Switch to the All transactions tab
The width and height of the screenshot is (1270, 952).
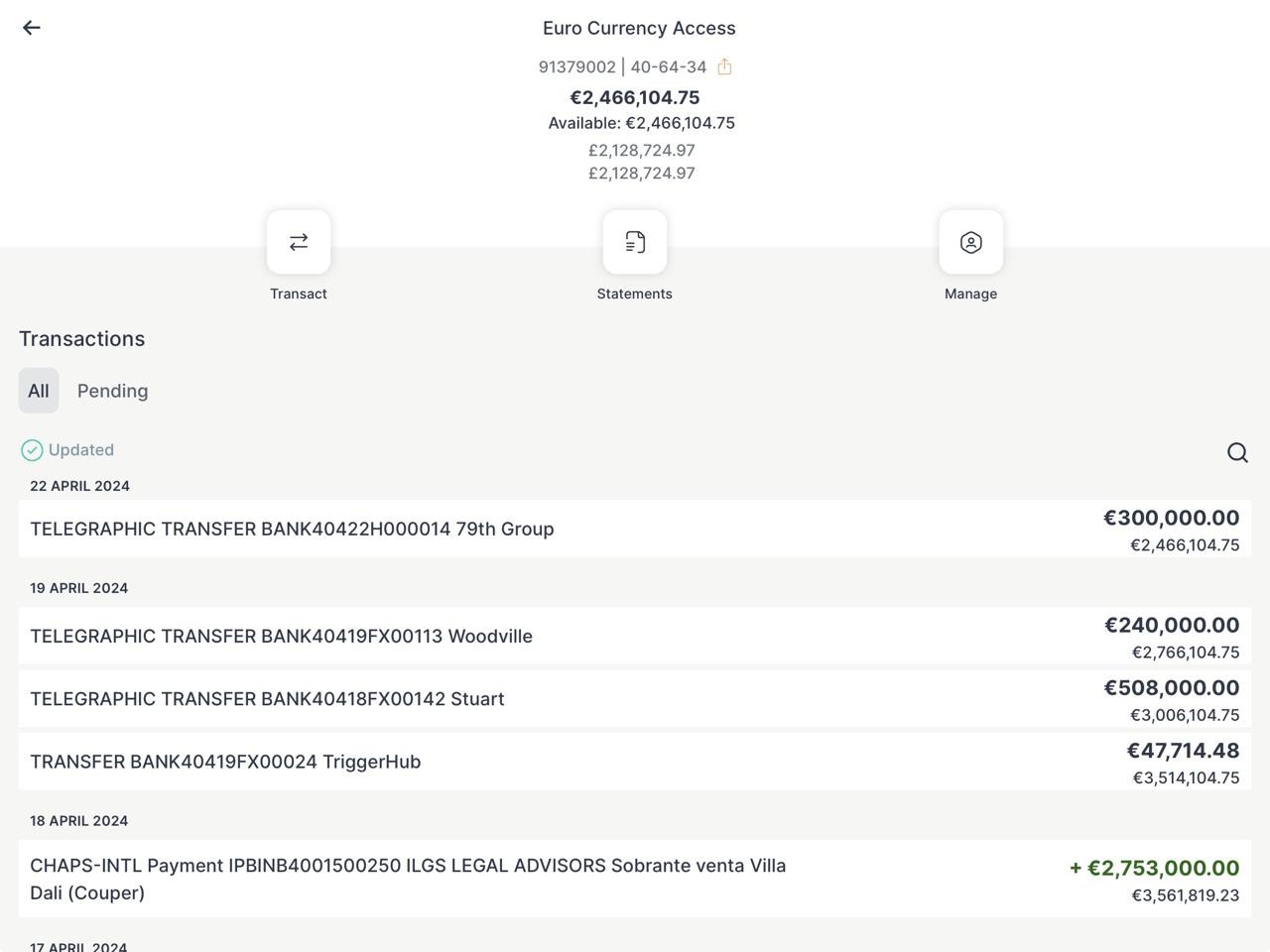(x=39, y=391)
